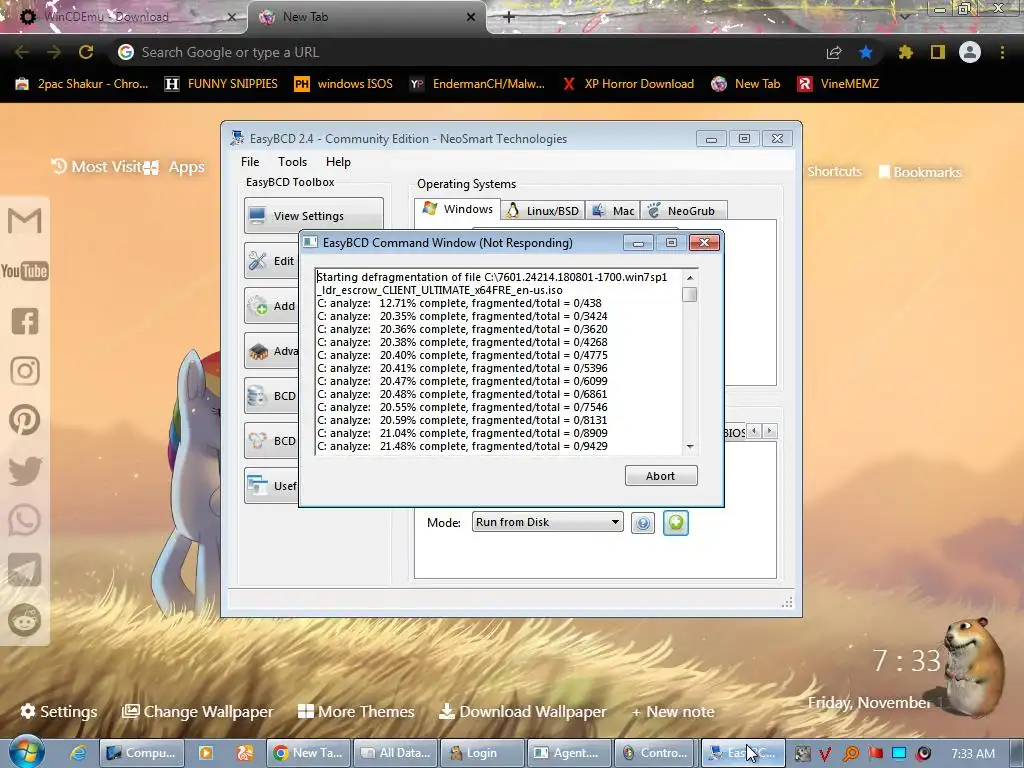
Task: Open Chrome three-dot menu
Action: [1002, 52]
